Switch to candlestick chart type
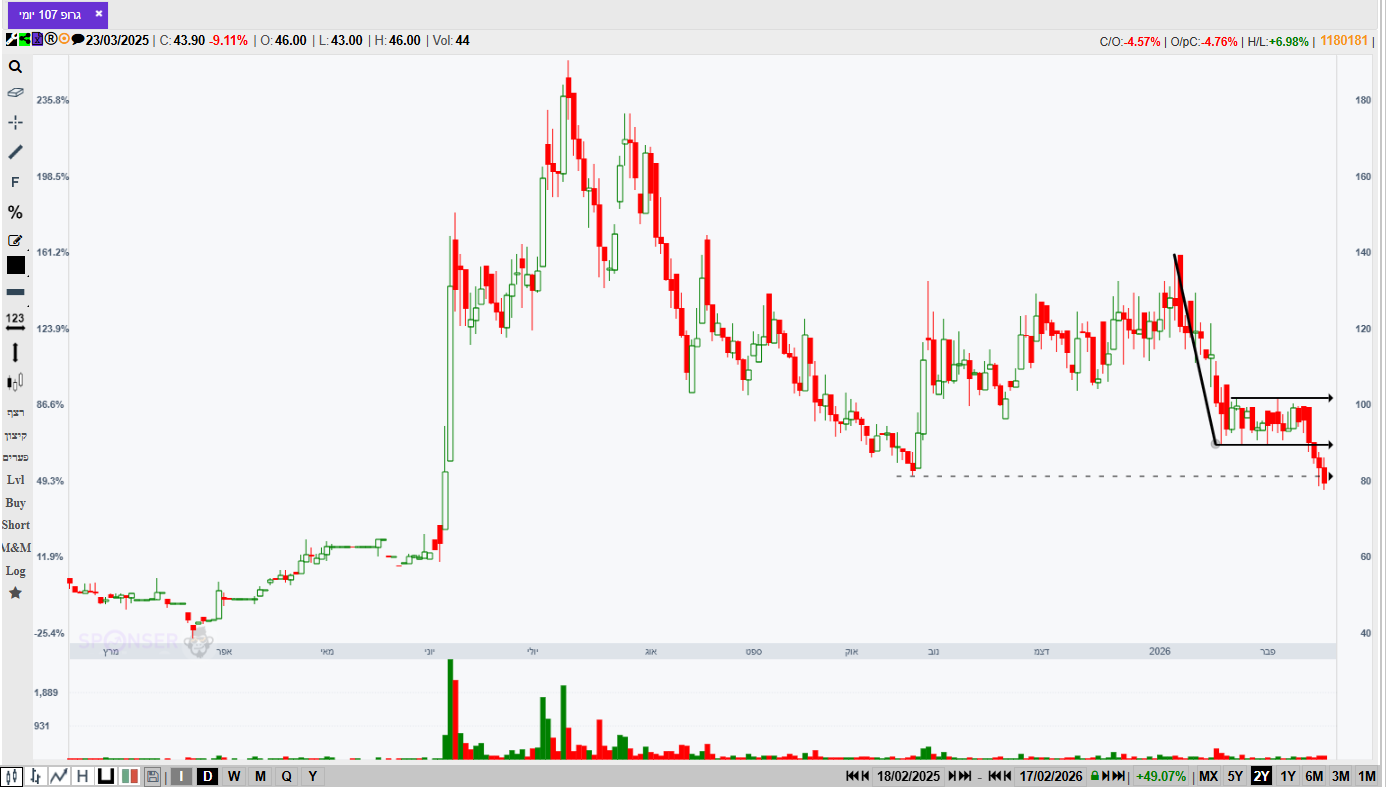 pos(13,776)
